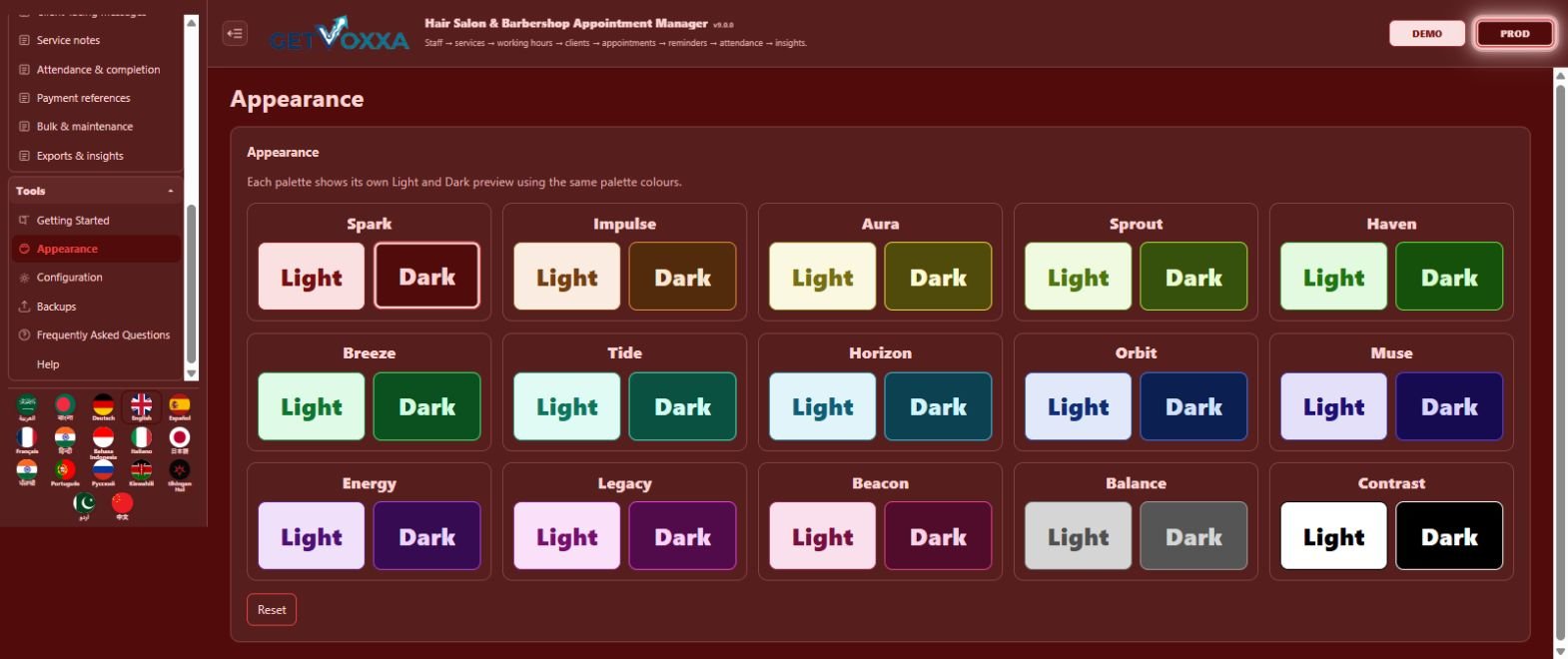The width and height of the screenshot is (1568, 659).
Task: Select Contrast Light theme
Action: pos(1334,536)
